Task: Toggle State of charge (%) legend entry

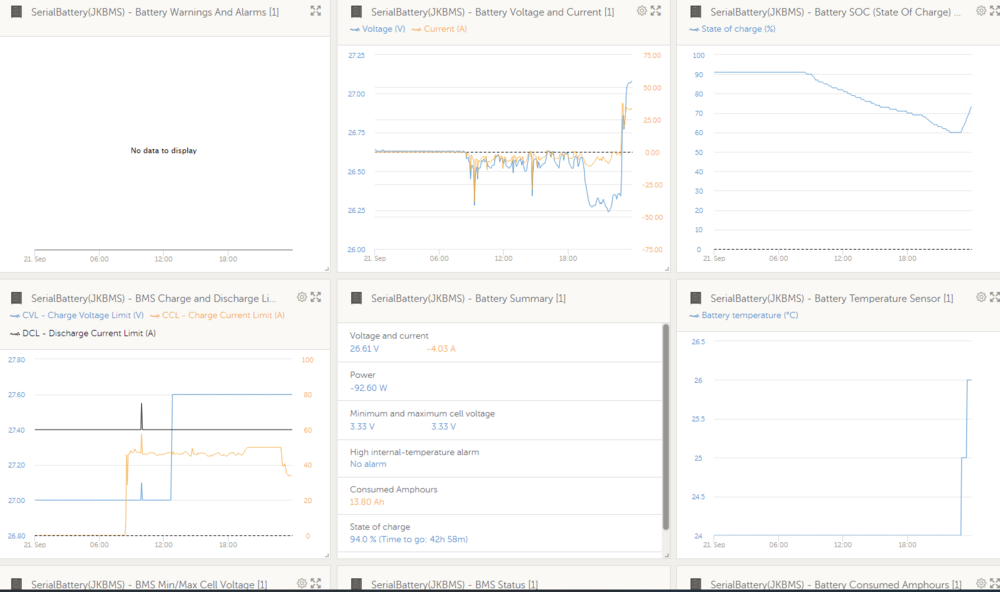Action: click(737, 29)
